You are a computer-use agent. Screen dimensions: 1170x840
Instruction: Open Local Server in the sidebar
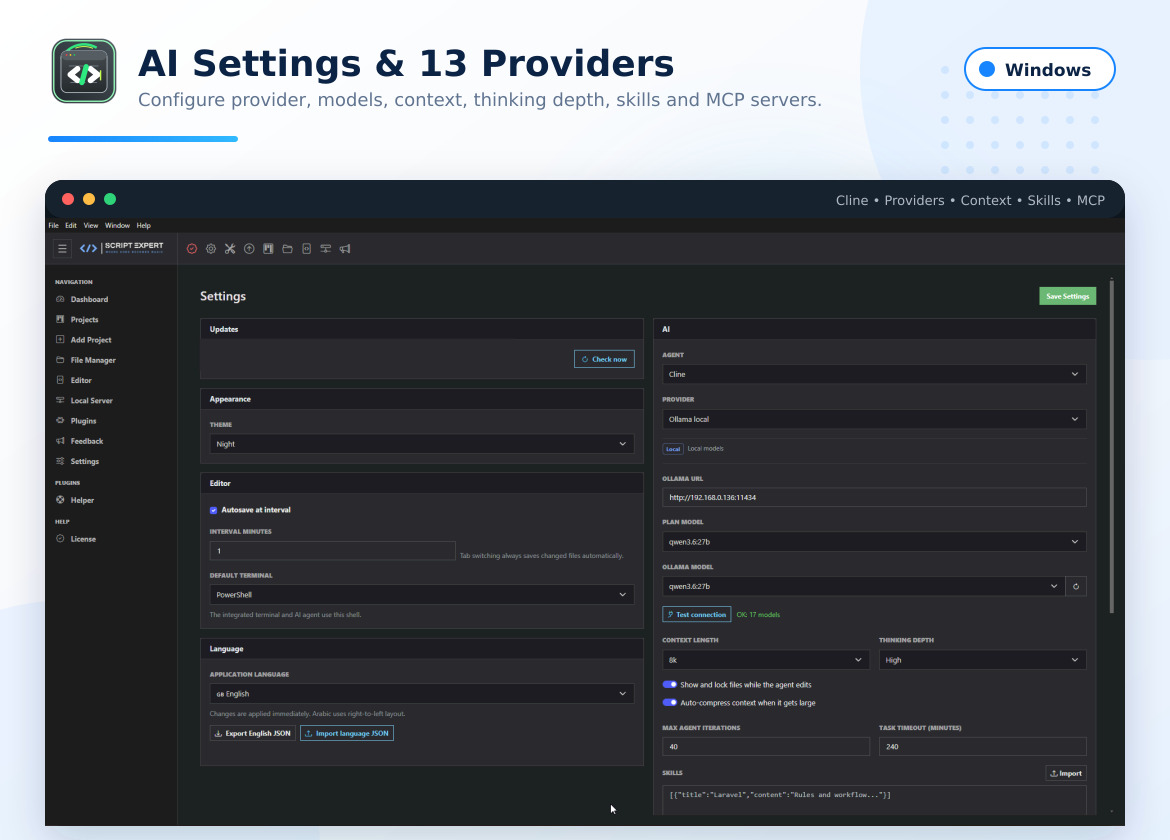[x=91, y=401]
